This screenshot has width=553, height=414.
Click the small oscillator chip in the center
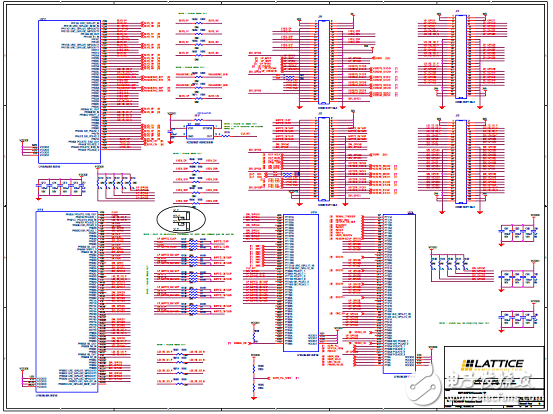pos(200,132)
